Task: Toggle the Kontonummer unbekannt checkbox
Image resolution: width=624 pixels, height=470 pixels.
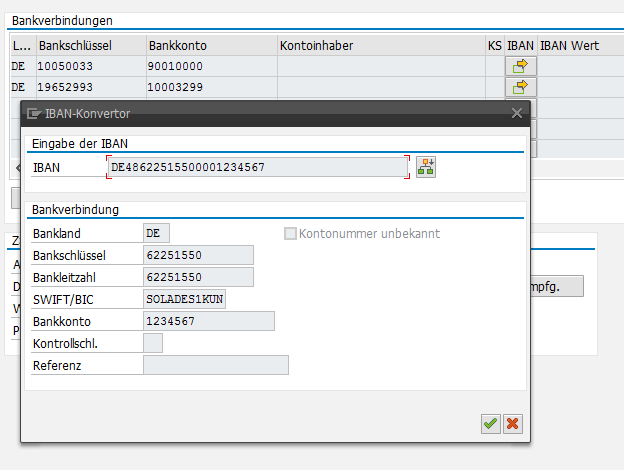Action: click(291, 233)
